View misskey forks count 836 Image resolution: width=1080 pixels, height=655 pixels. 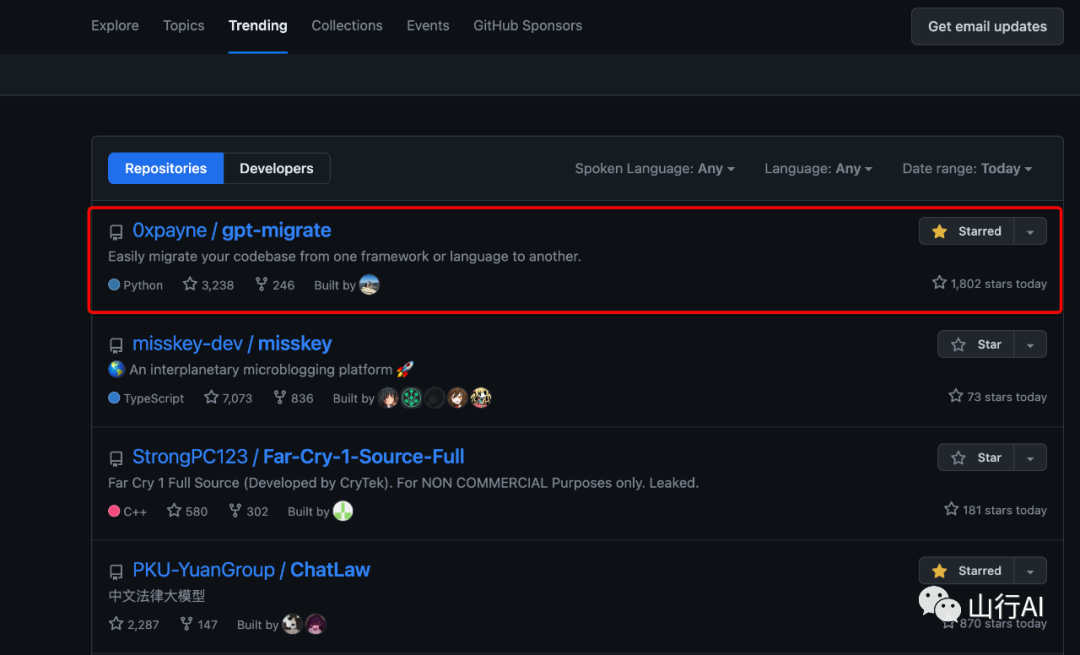[x=293, y=397]
